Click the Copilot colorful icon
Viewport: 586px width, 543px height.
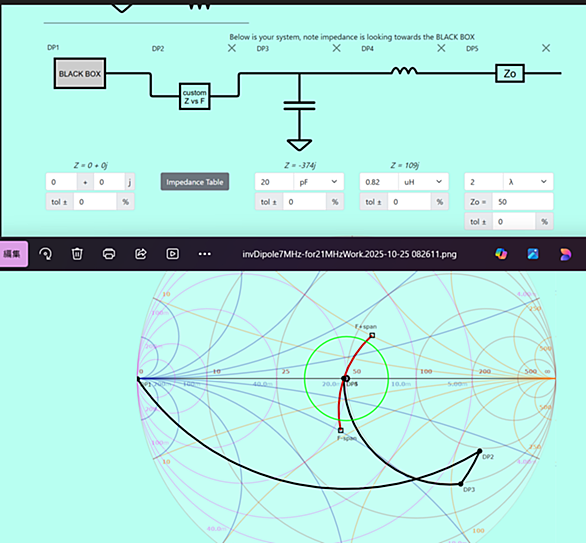[501, 254]
